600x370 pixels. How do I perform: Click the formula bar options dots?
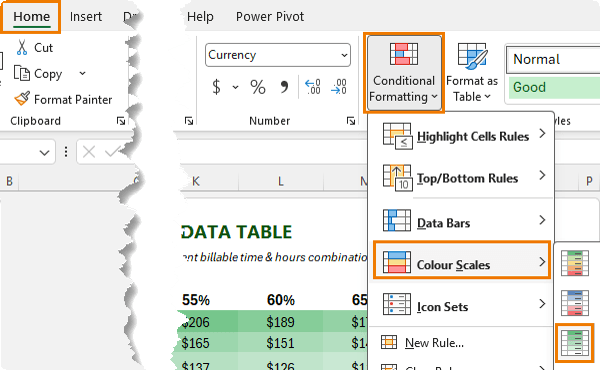66,152
